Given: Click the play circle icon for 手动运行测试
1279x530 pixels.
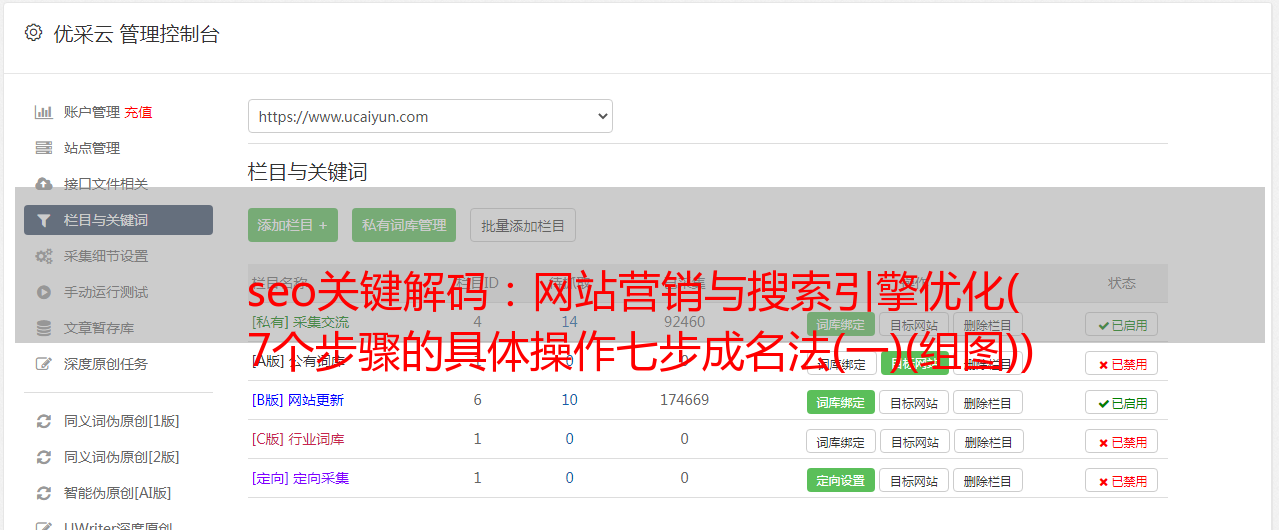Looking at the screenshot, I should 44,292.
